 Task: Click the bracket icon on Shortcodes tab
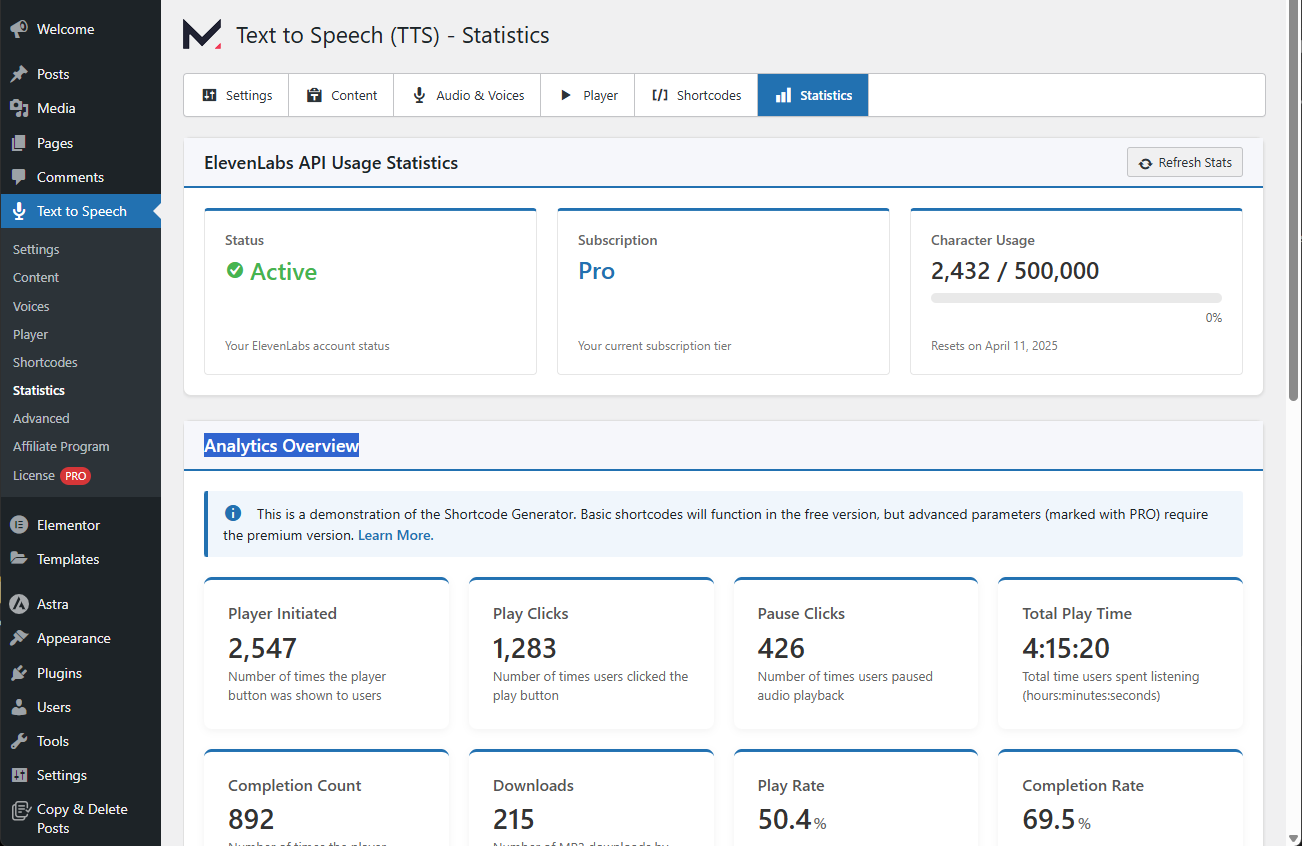pos(660,95)
